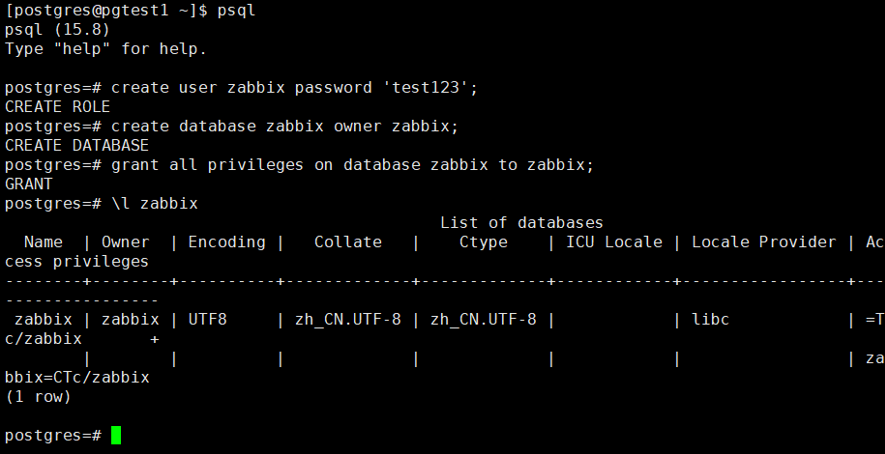Click the 'Ctype' column header
The height and width of the screenshot is (454, 885).
[483, 242]
